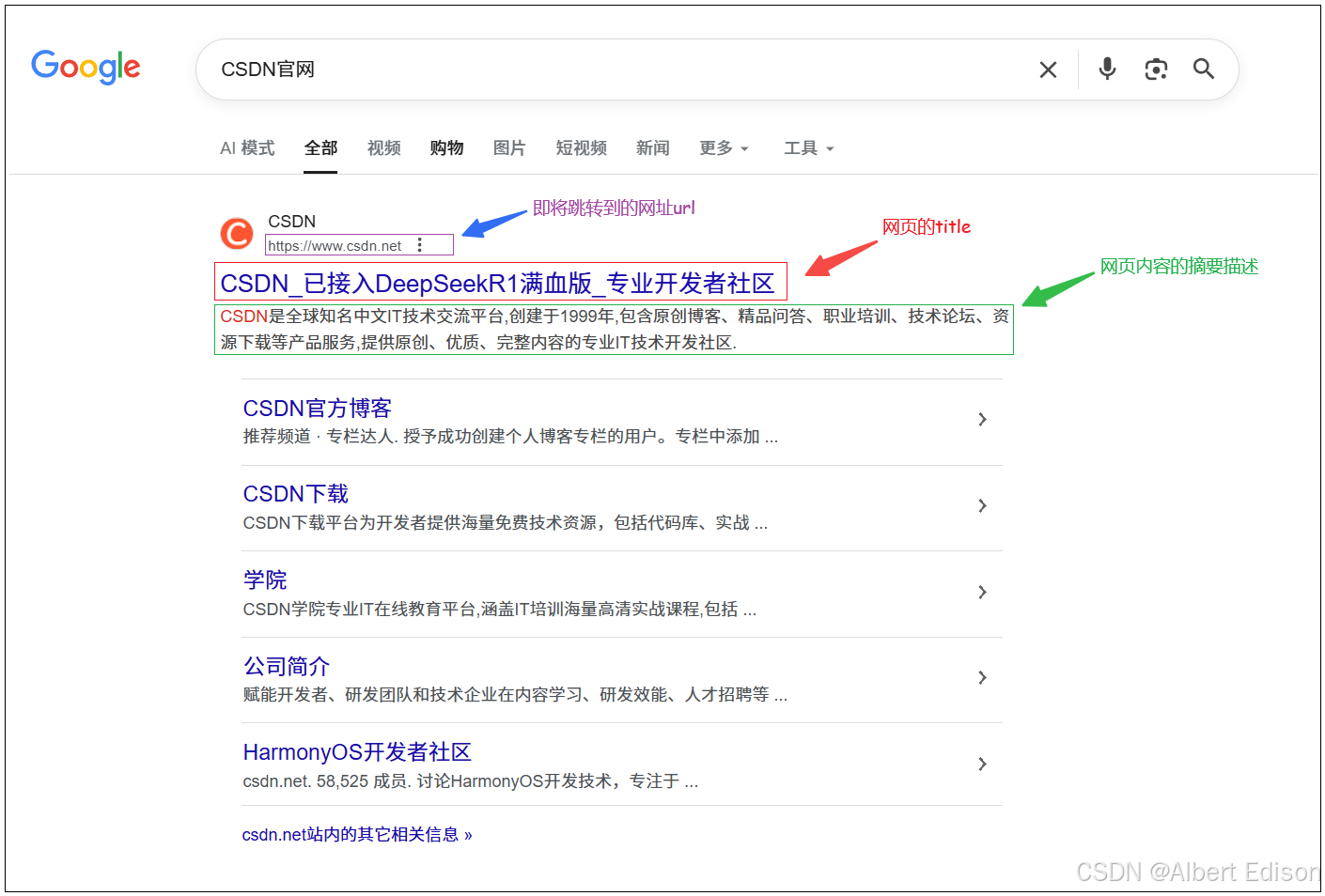The width and height of the screenshot is (1325, 896).
Task: Click inside the search input field
Action: [564, 69]
